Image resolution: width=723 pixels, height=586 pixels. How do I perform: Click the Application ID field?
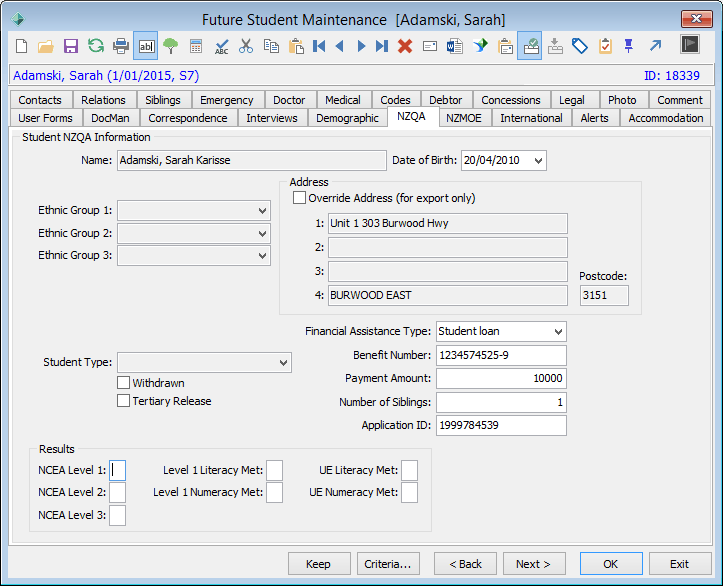click(501, 425)
